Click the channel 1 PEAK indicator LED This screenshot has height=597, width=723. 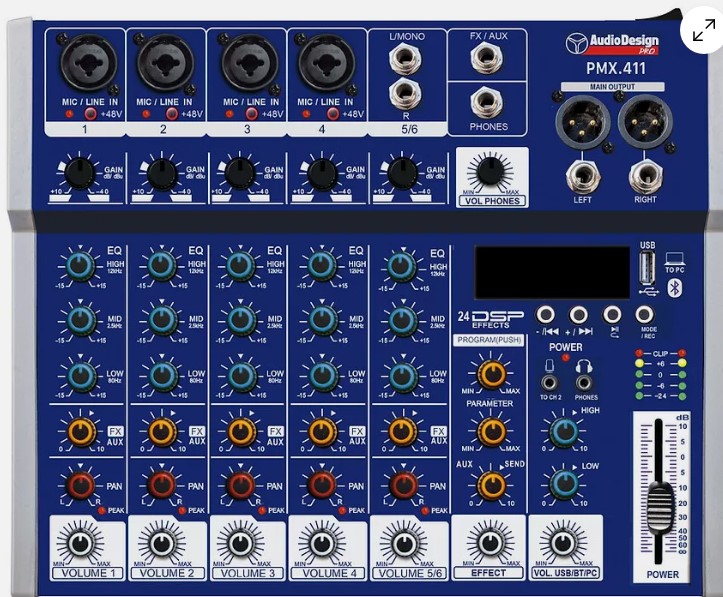pyautogui.click(x=101, y=510)
